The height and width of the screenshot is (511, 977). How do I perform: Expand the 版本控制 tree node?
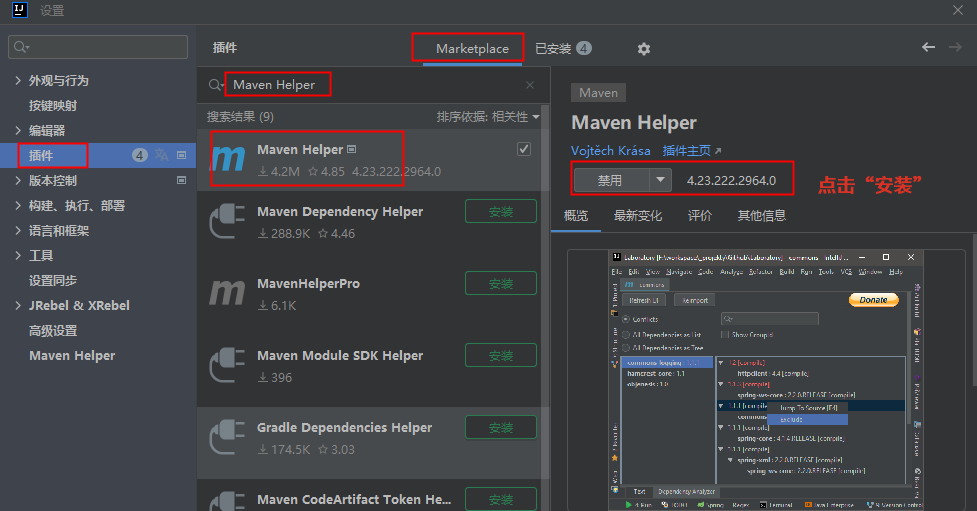click(x=18, y=180)
